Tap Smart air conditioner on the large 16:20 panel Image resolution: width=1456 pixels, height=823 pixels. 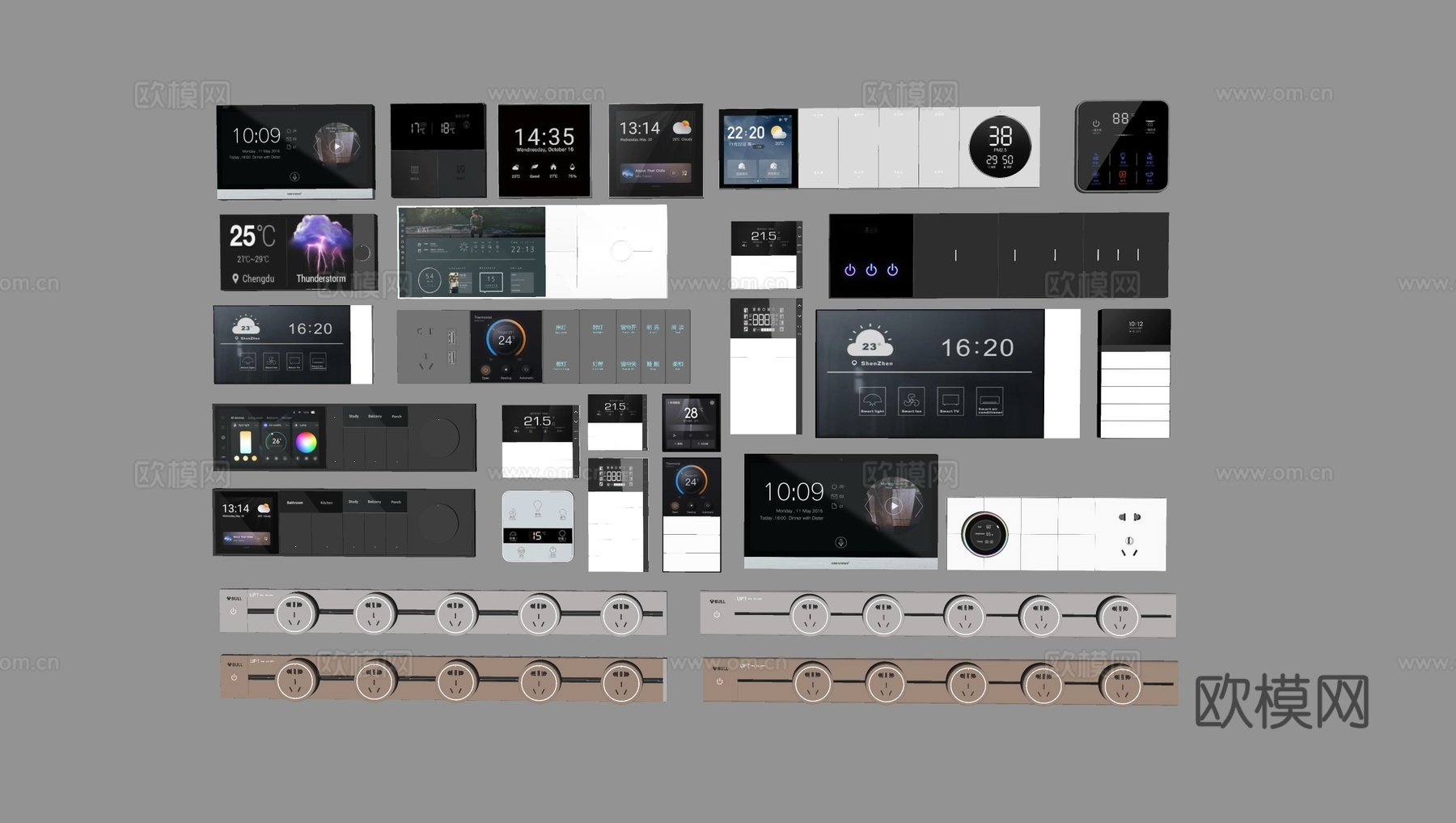(x=990, y=401)
